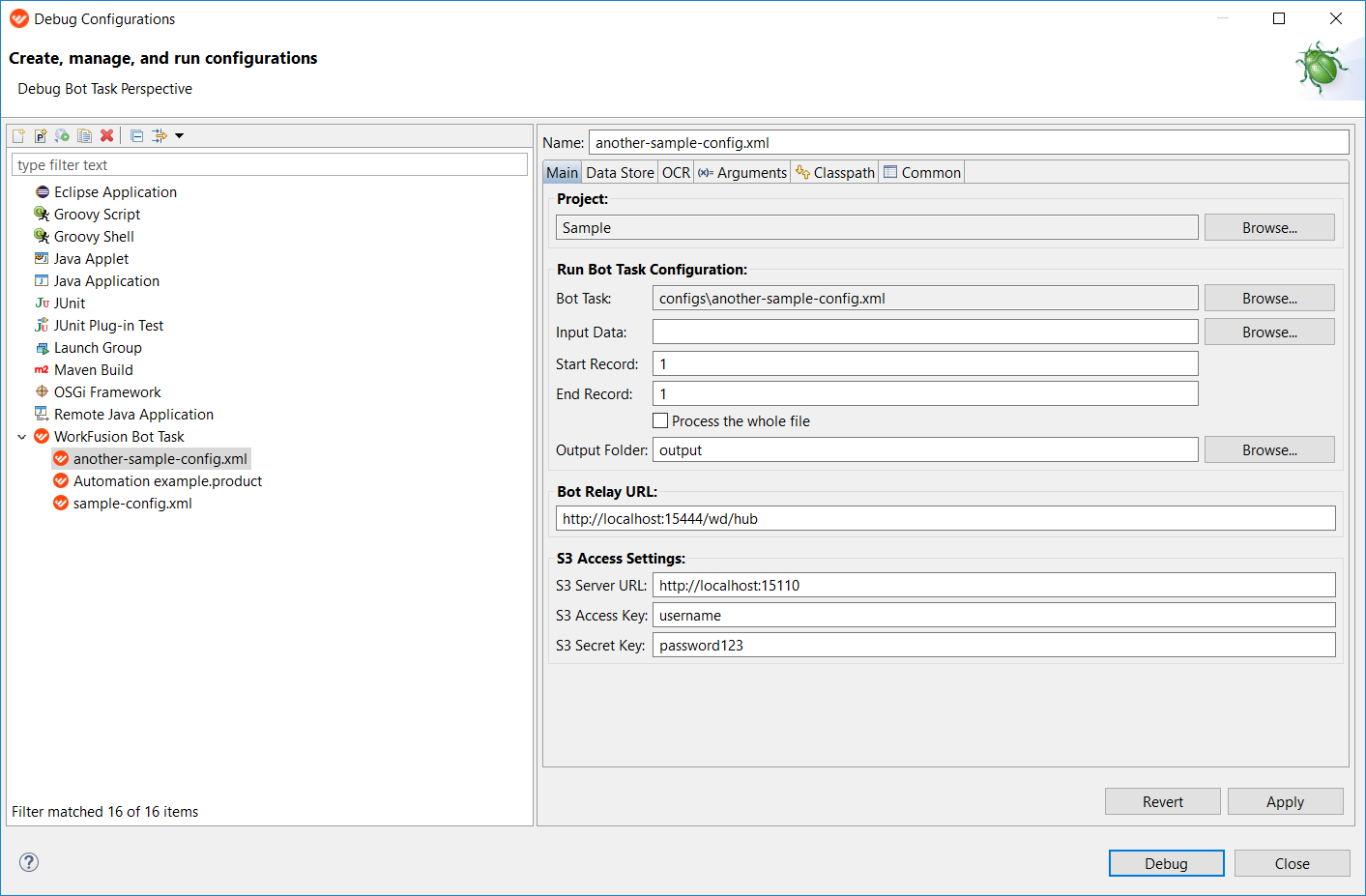Click the another-sample-config.xml icon
This screenshot has height=896, width=1366.
(x=61, y=459)
